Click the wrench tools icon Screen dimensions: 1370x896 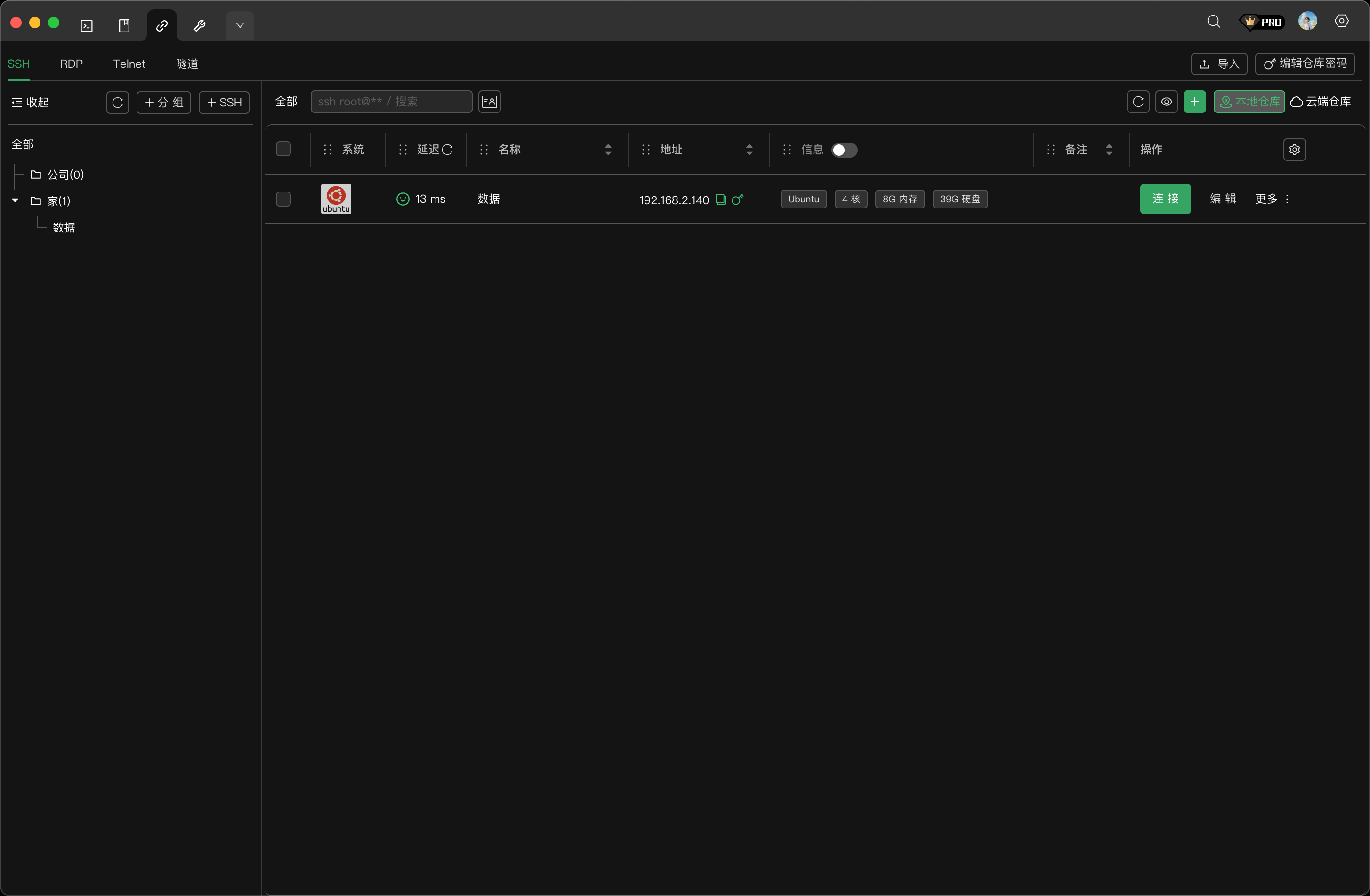click(x=200, y=26)
